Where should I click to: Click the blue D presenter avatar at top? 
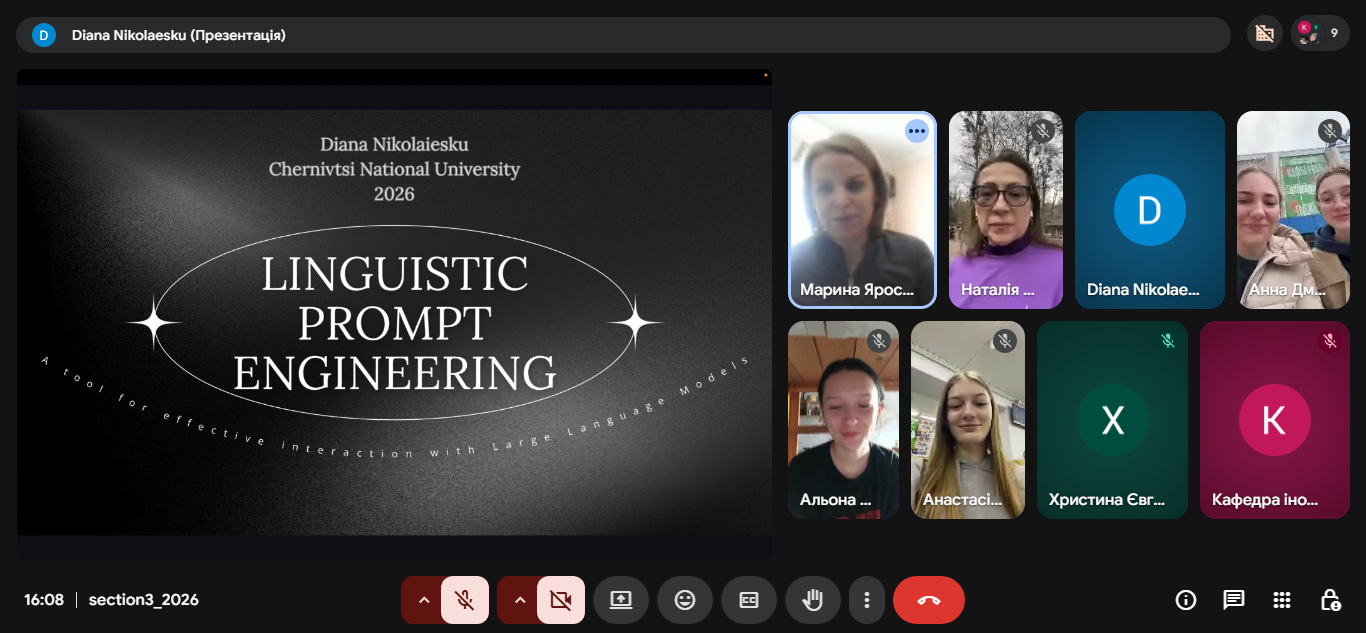point(44,35)
